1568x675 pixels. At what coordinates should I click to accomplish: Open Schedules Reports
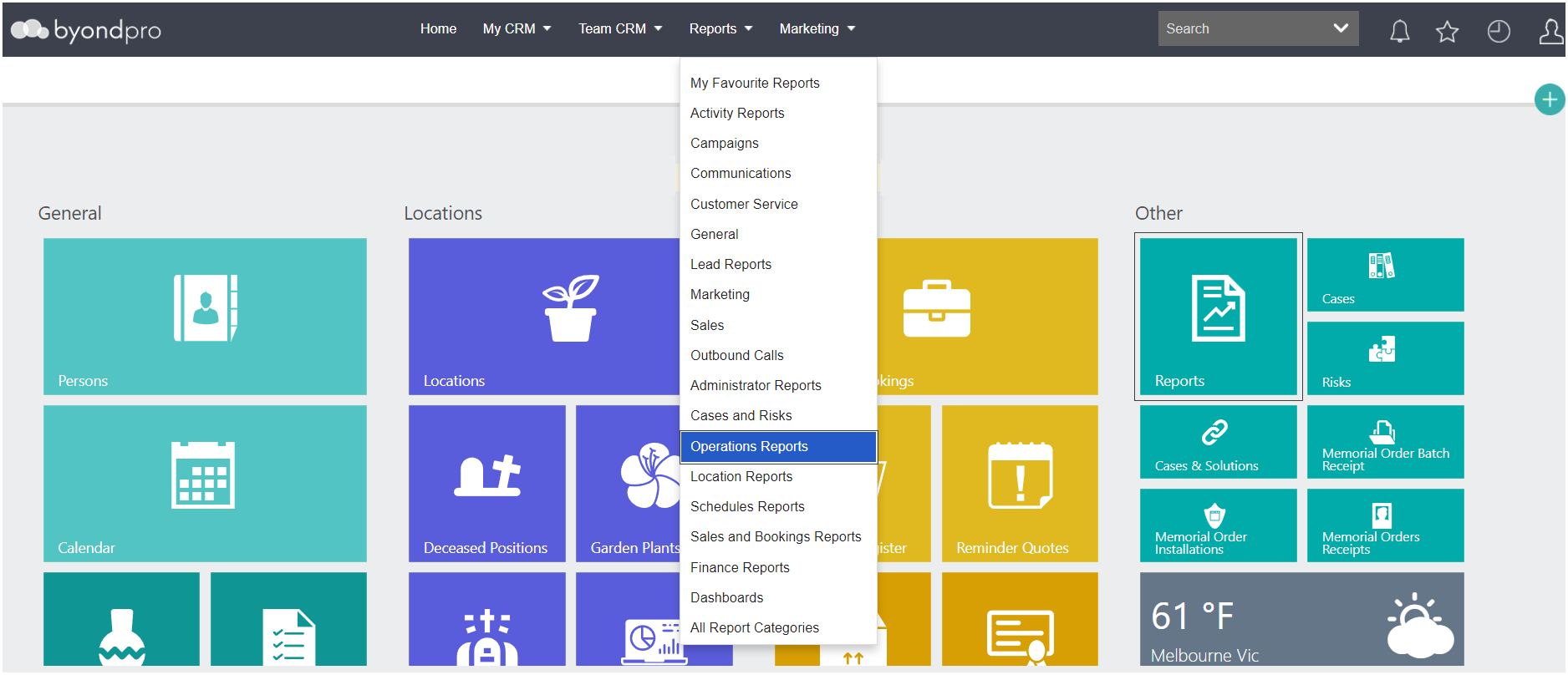(x=778, y=506)
